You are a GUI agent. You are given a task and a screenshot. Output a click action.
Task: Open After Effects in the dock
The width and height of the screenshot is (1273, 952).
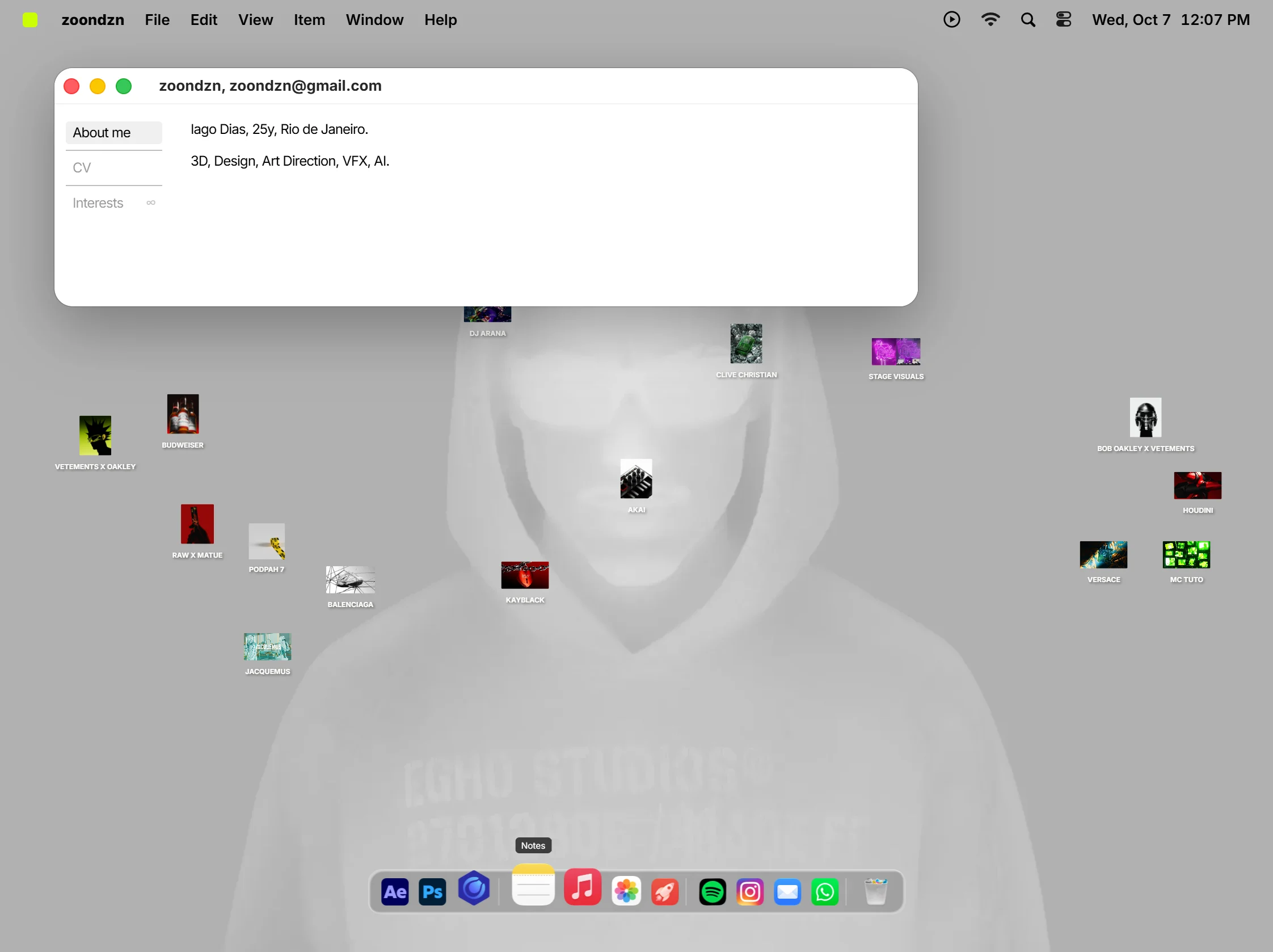coord(395,892)
